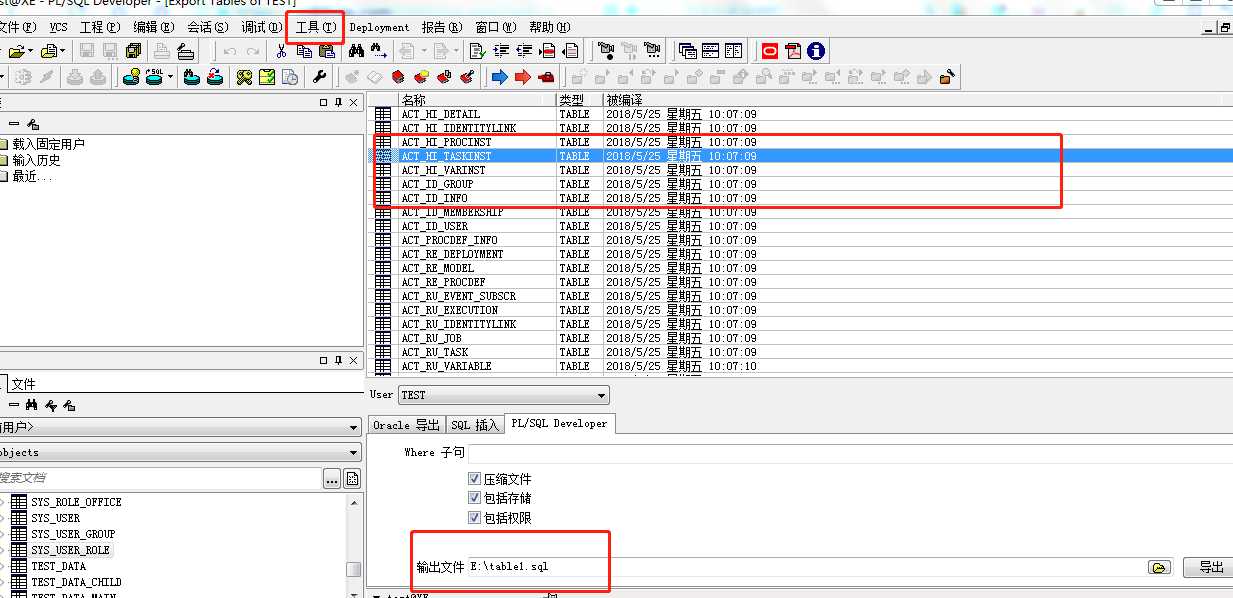Click the 类型 column header

[579, 100]
